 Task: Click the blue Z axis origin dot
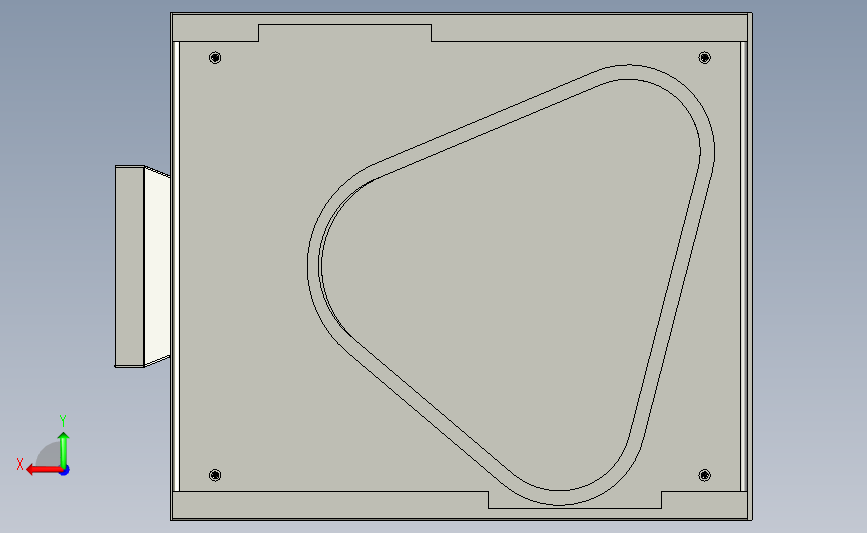[x=65, y=471]
